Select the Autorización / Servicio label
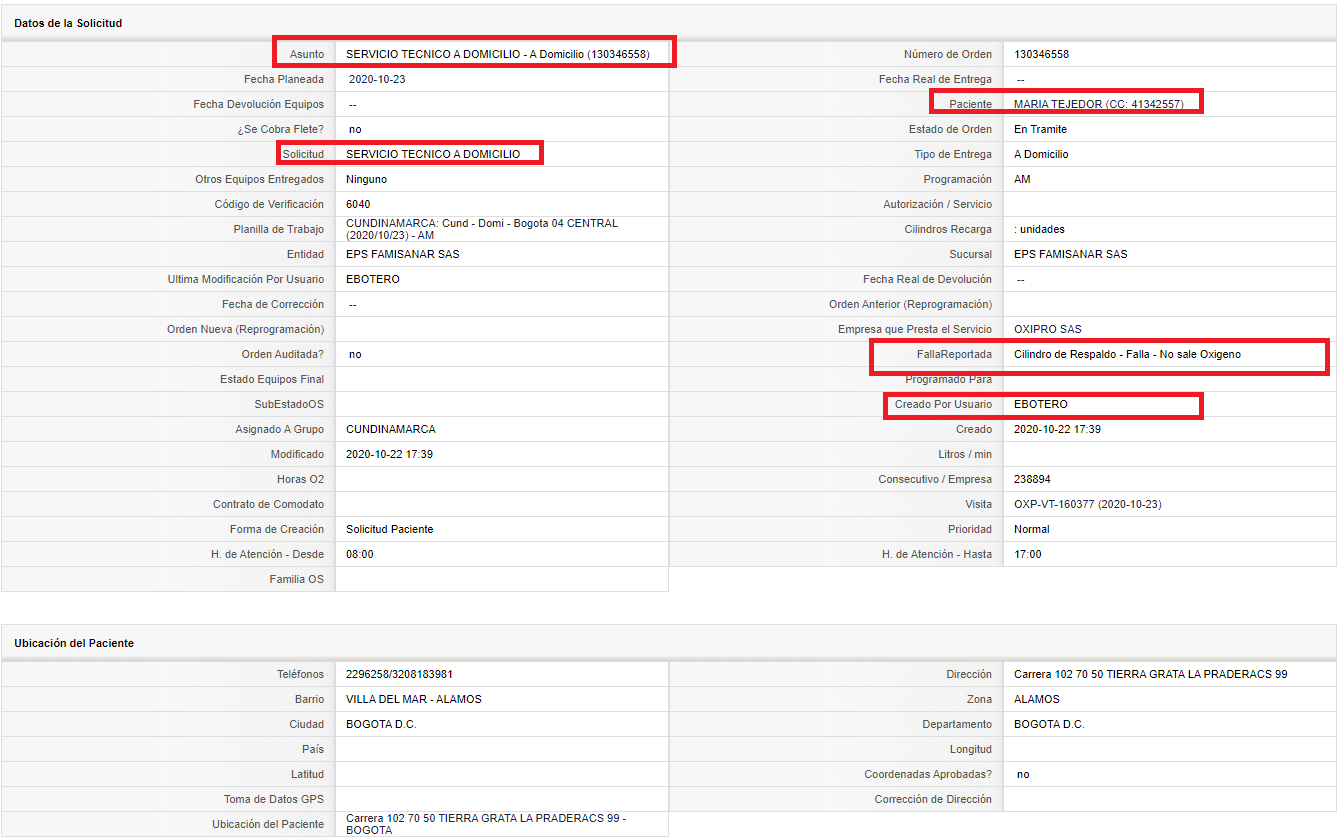 coord(937,204)
